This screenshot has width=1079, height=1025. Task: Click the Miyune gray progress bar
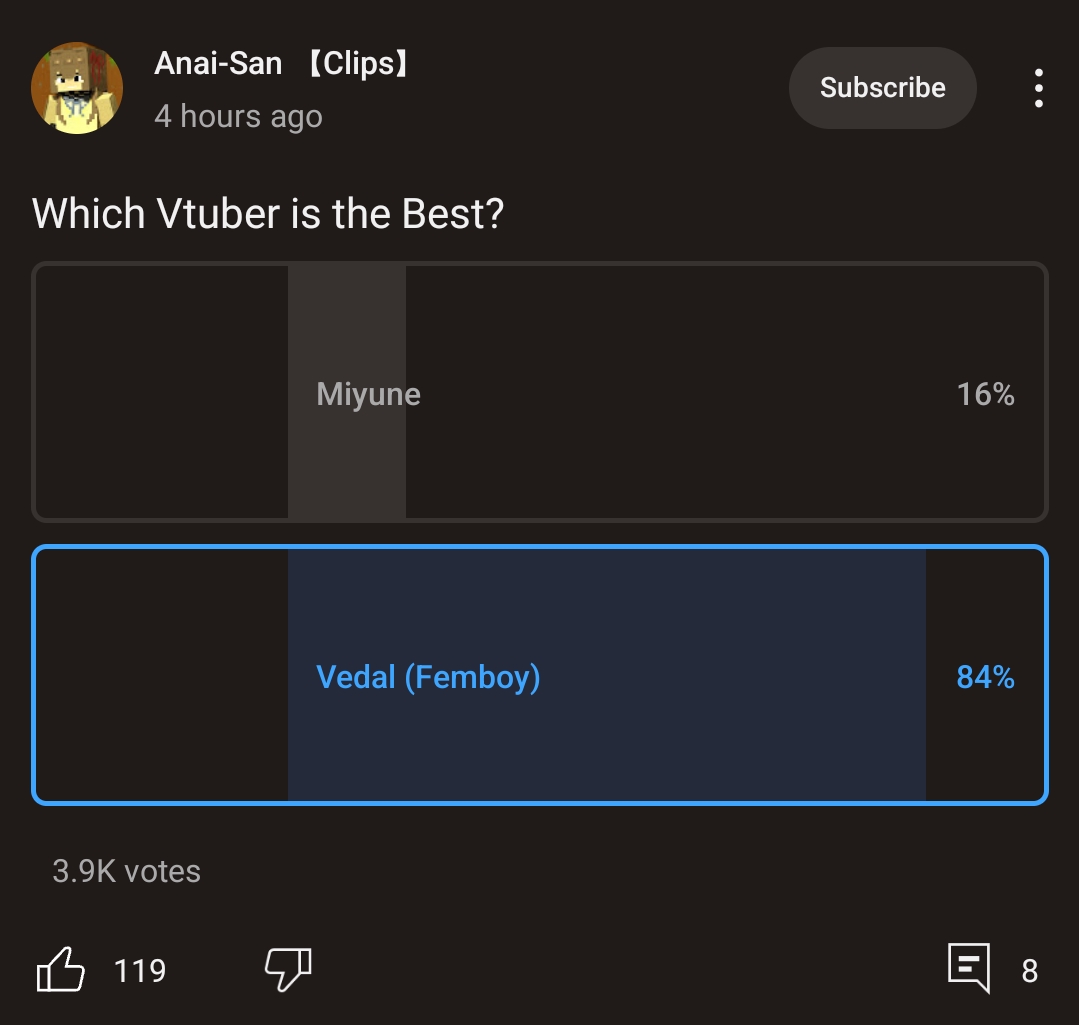(x=347, y=391)
